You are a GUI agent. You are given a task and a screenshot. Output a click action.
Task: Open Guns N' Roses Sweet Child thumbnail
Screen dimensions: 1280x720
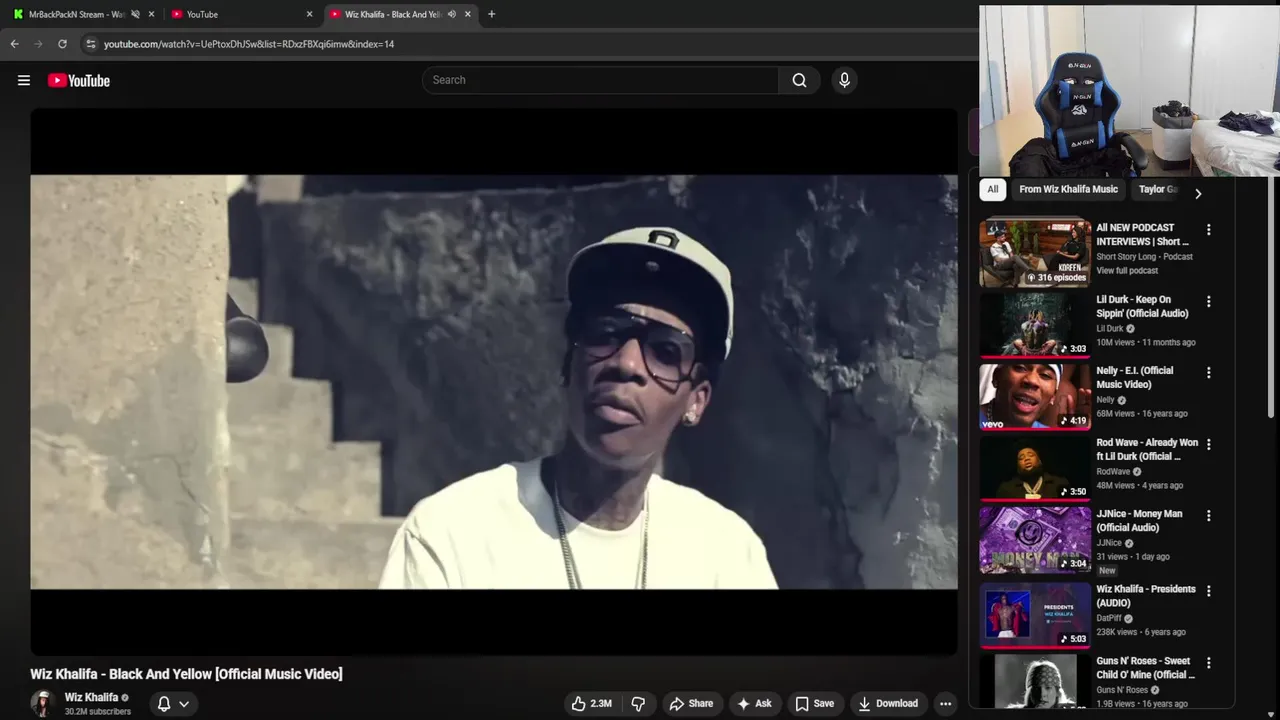[x=1035, y=681]
